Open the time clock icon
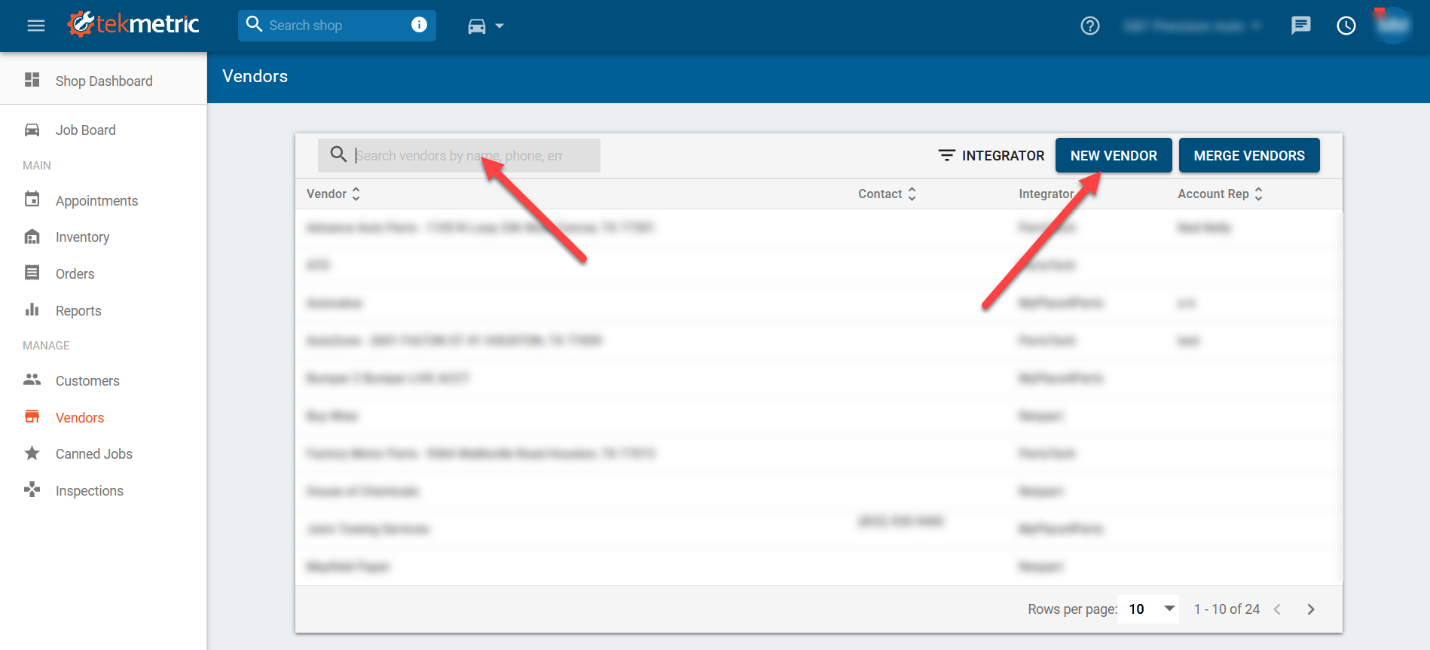 (x=1346, y=26)
